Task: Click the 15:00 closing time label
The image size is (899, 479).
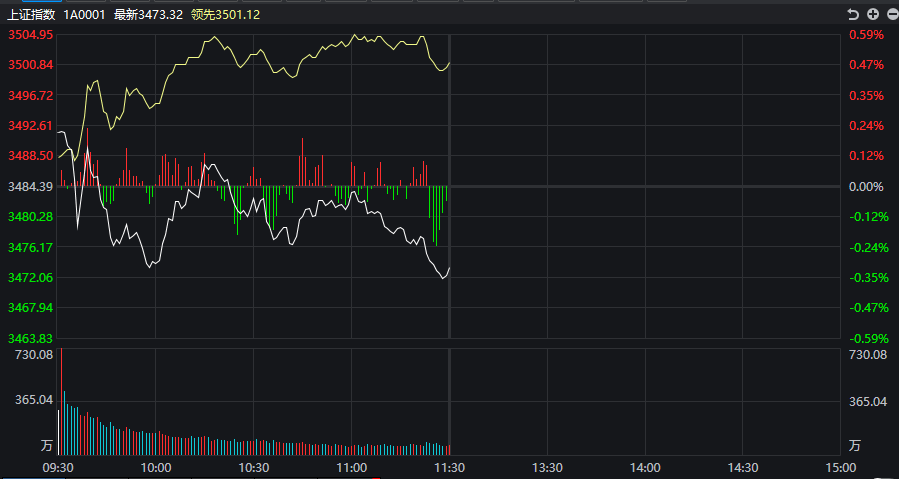Action: pyautogui.click(x=841, y=467)
